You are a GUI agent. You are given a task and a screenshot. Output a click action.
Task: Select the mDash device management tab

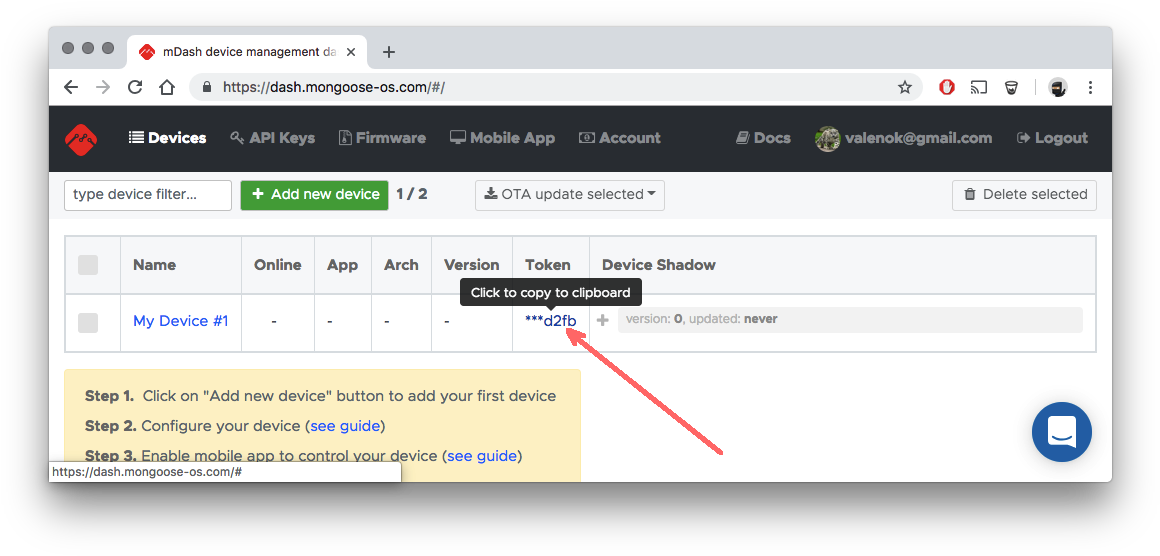[248, 52]
